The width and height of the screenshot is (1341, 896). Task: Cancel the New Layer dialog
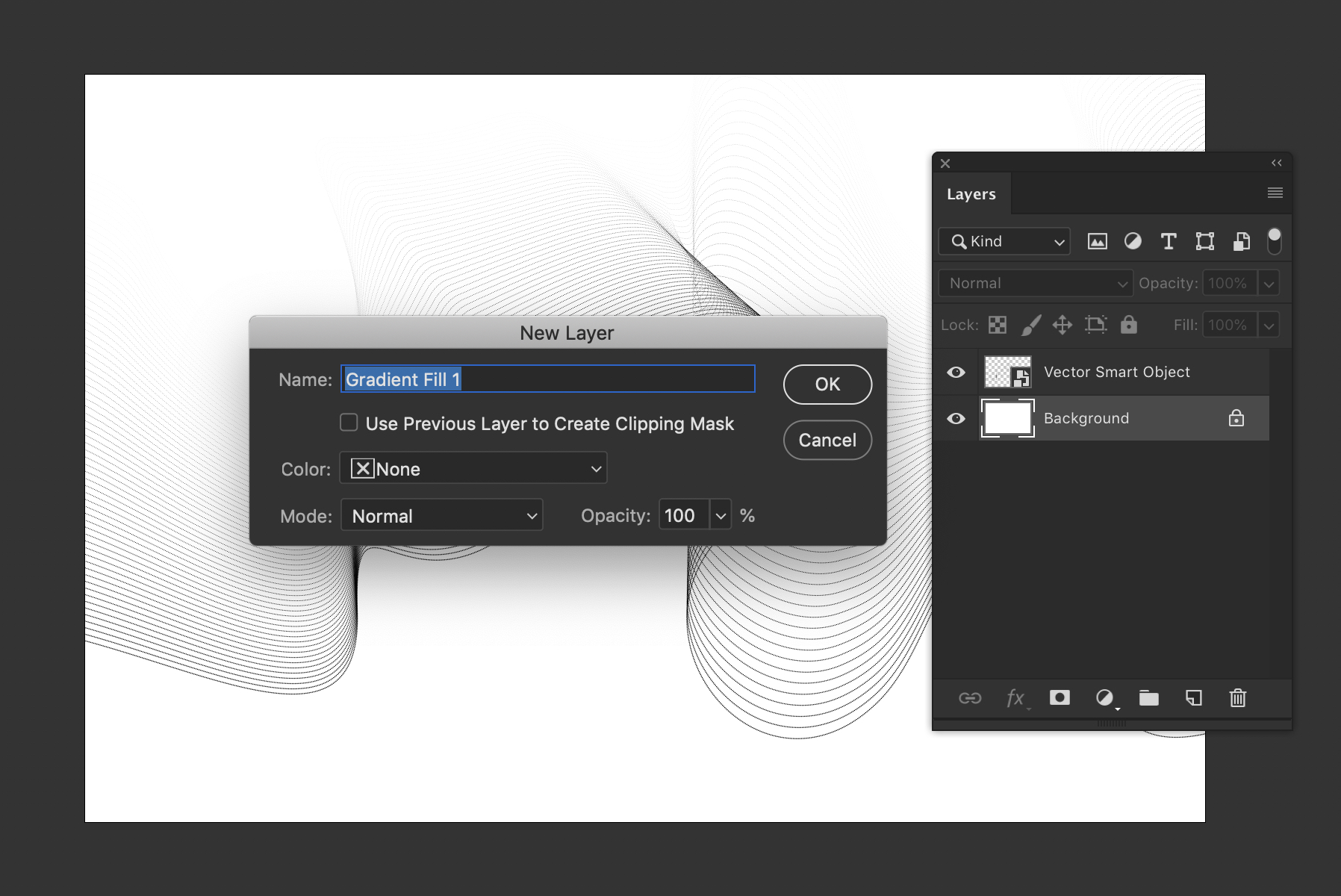(x=827, y=440)
